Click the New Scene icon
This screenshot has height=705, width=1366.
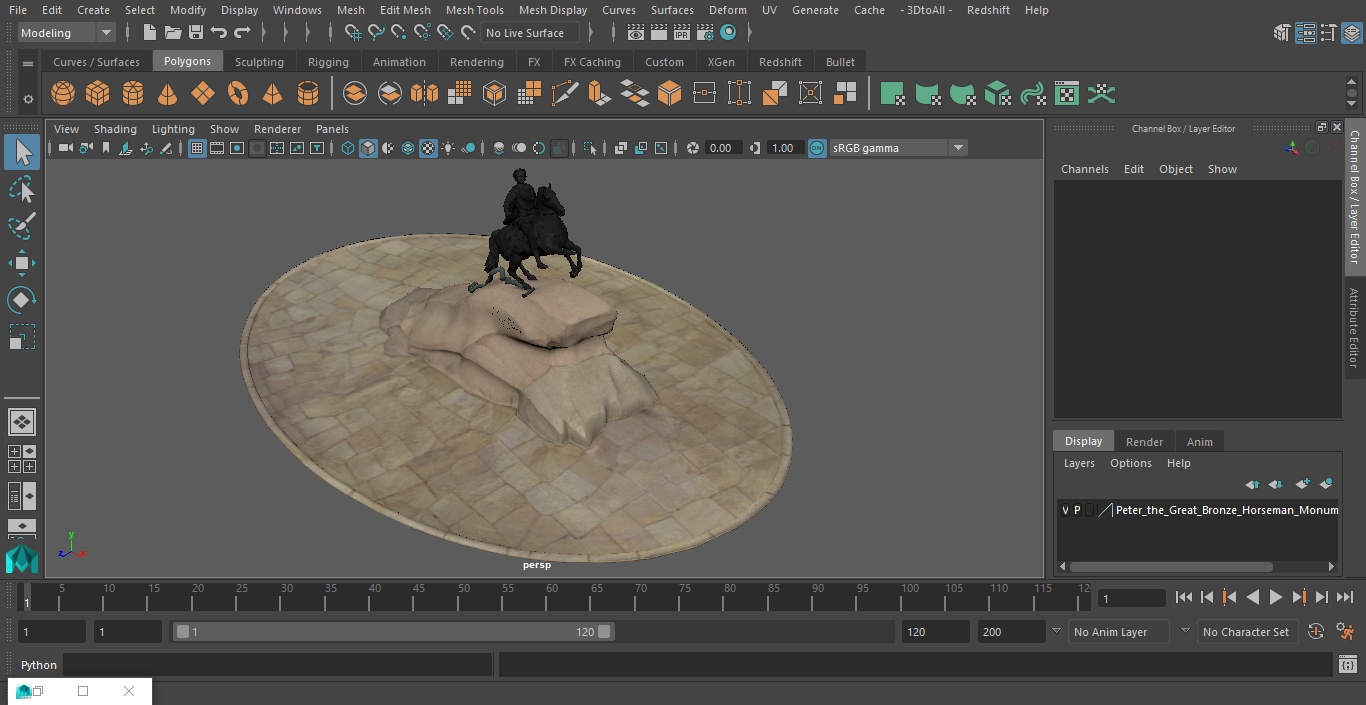click(x=149, y=33)
